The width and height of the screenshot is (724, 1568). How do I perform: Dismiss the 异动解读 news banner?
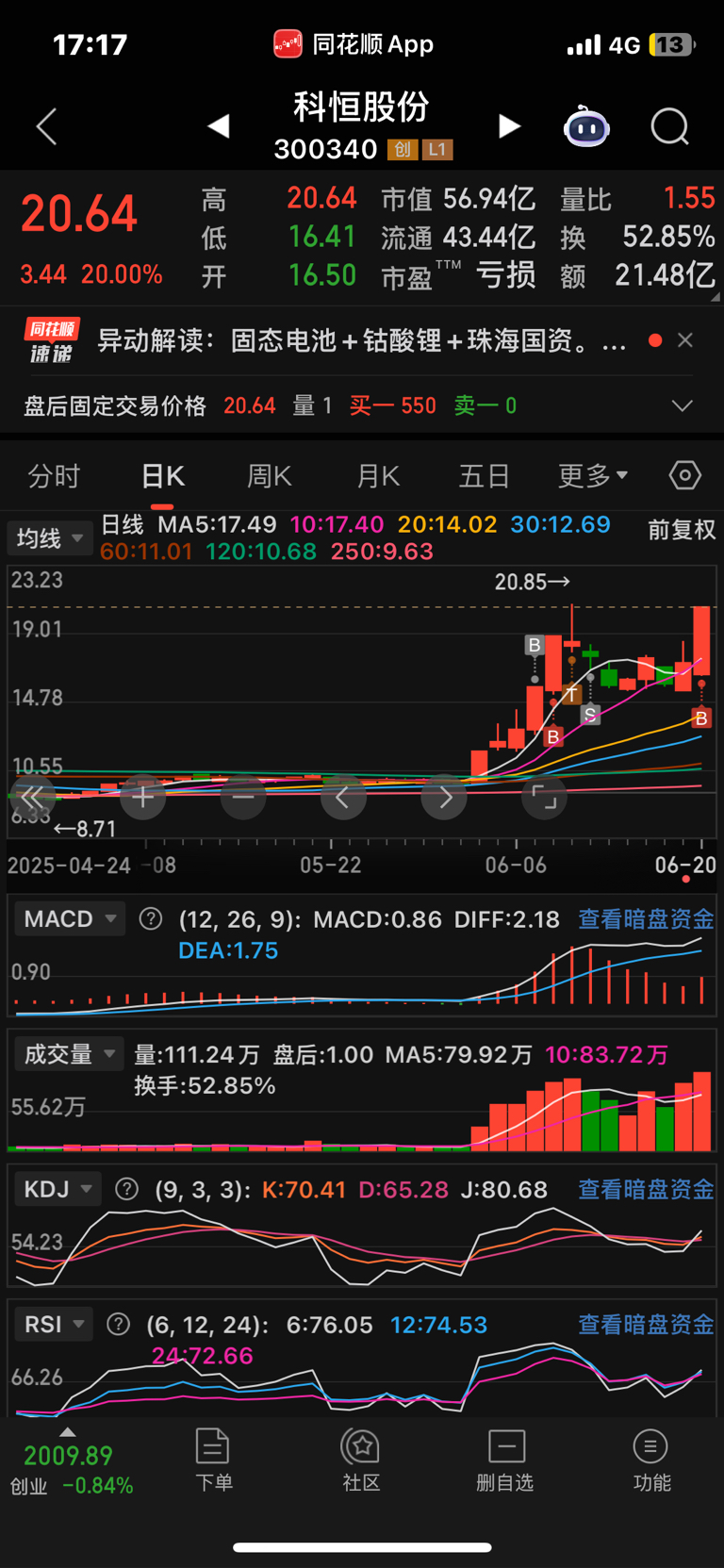point(685,340)
